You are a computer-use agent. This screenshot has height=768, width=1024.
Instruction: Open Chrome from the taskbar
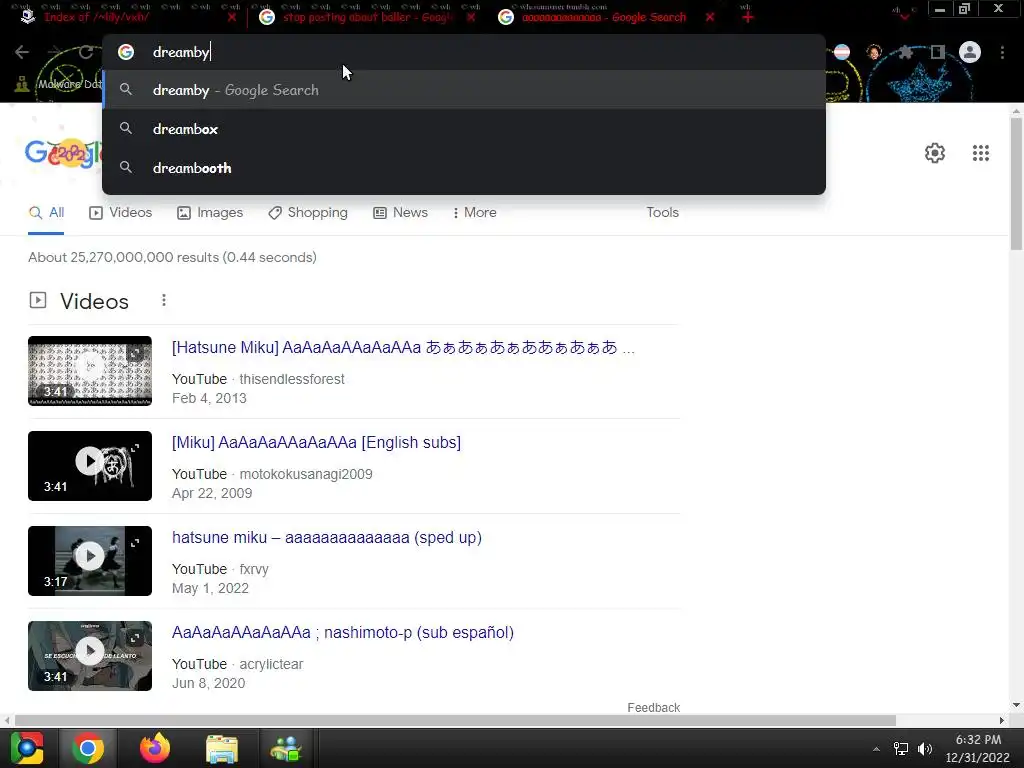pyautogui.click(x=88, y=748)
